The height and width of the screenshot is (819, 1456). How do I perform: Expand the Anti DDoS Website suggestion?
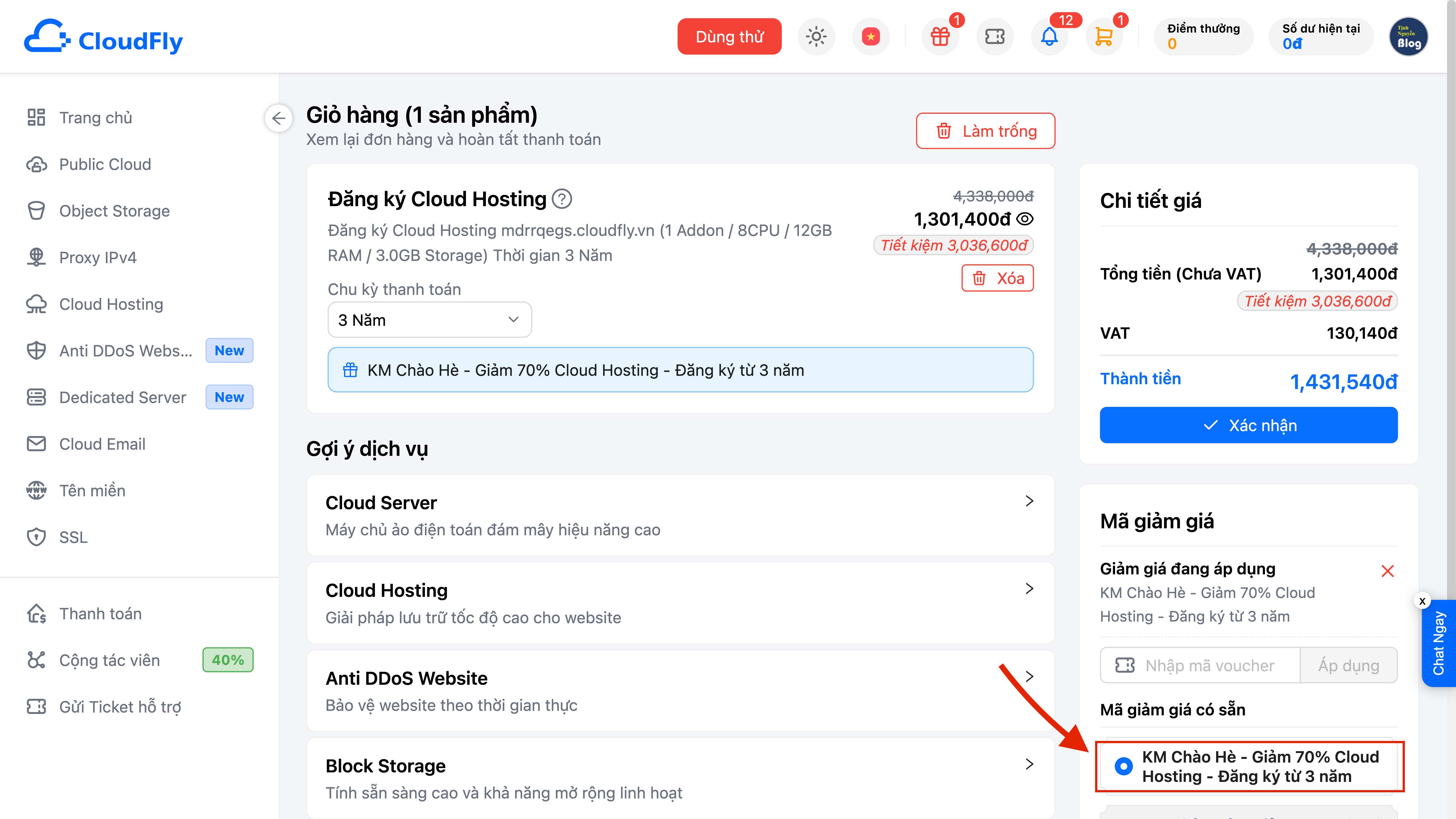681,691
